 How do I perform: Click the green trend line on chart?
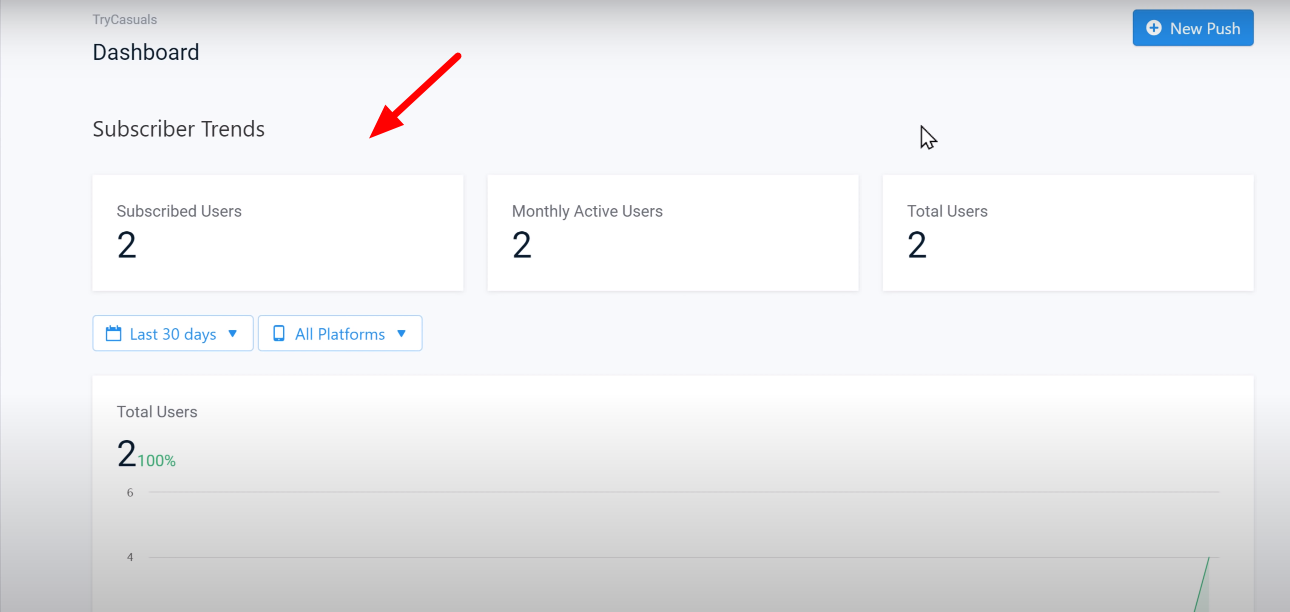click(x=1202, y=582)
